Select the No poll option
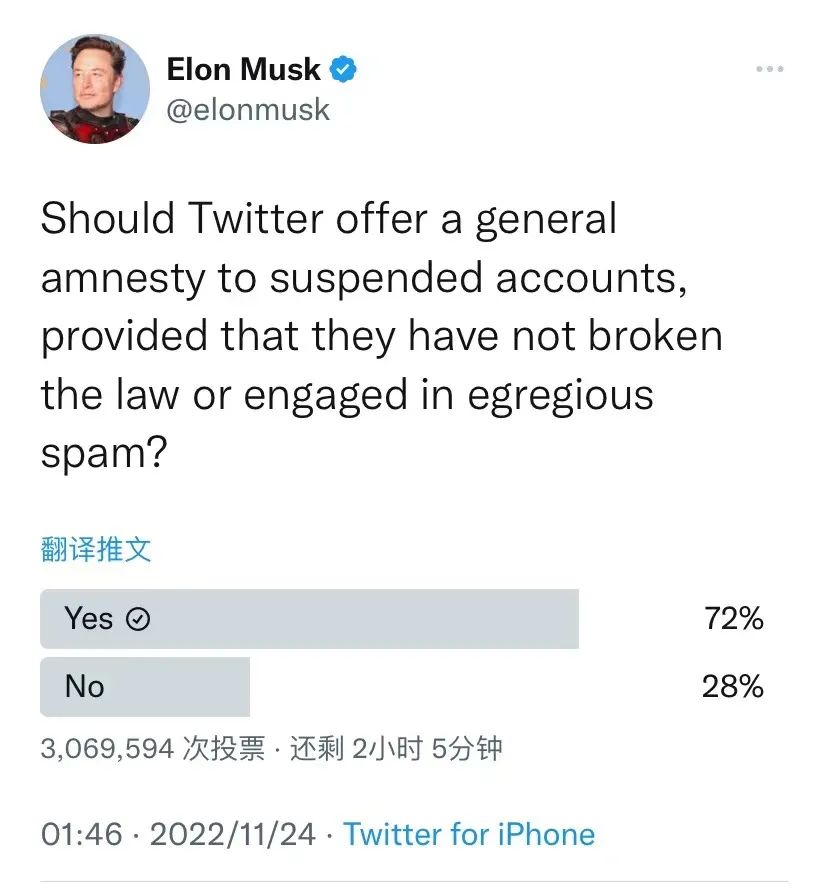Image resolution: width=828 pixels, height=891 pixels. [x=145, y=686]
